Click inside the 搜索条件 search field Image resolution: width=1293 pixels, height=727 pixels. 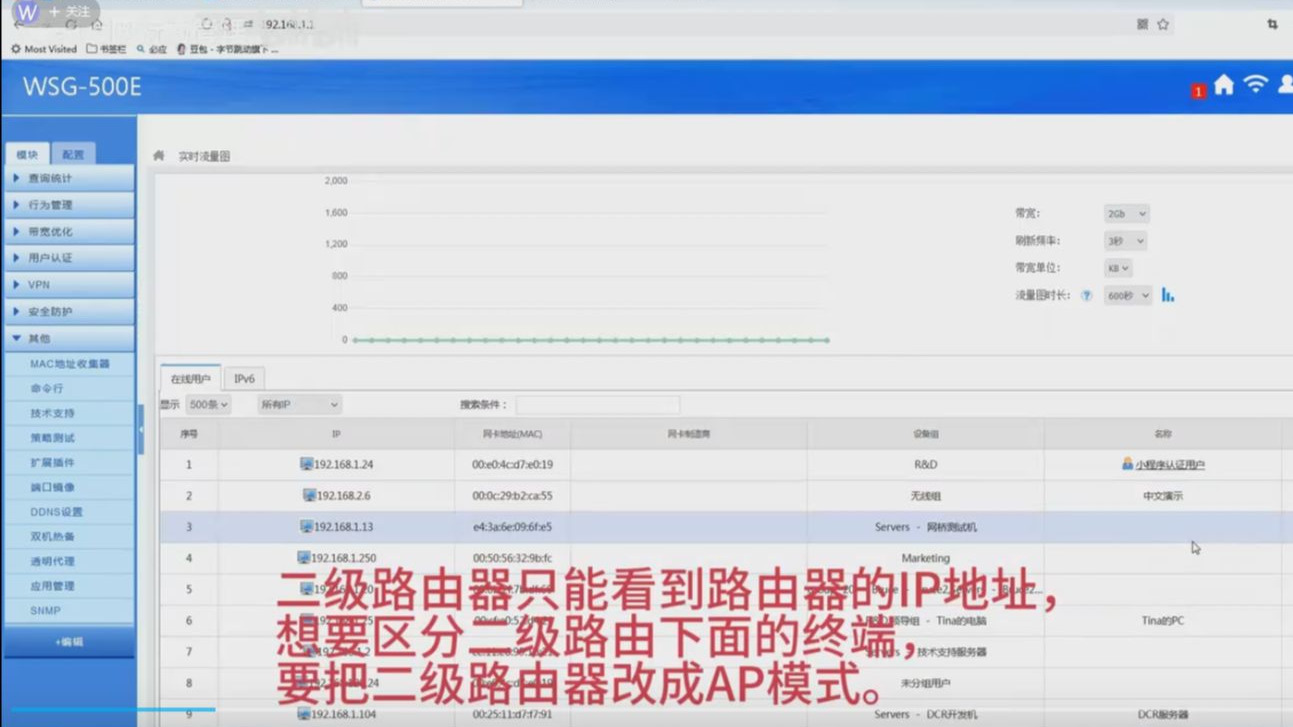click(x=598, y=404)
